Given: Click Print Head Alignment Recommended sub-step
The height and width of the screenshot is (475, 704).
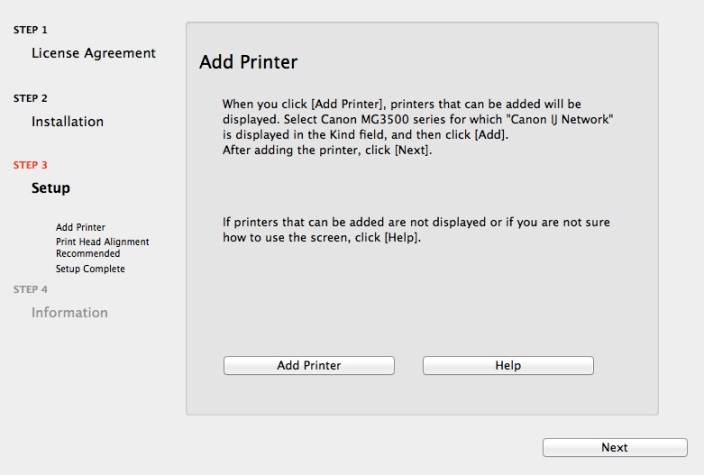Looking at the screenshot, I should click(102, 247).
